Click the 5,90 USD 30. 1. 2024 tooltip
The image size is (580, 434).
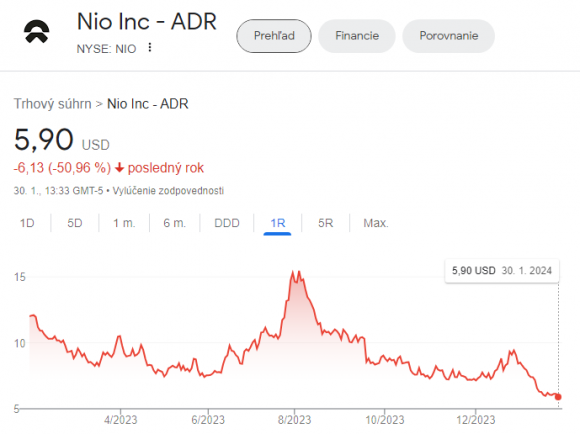point(502,271)
